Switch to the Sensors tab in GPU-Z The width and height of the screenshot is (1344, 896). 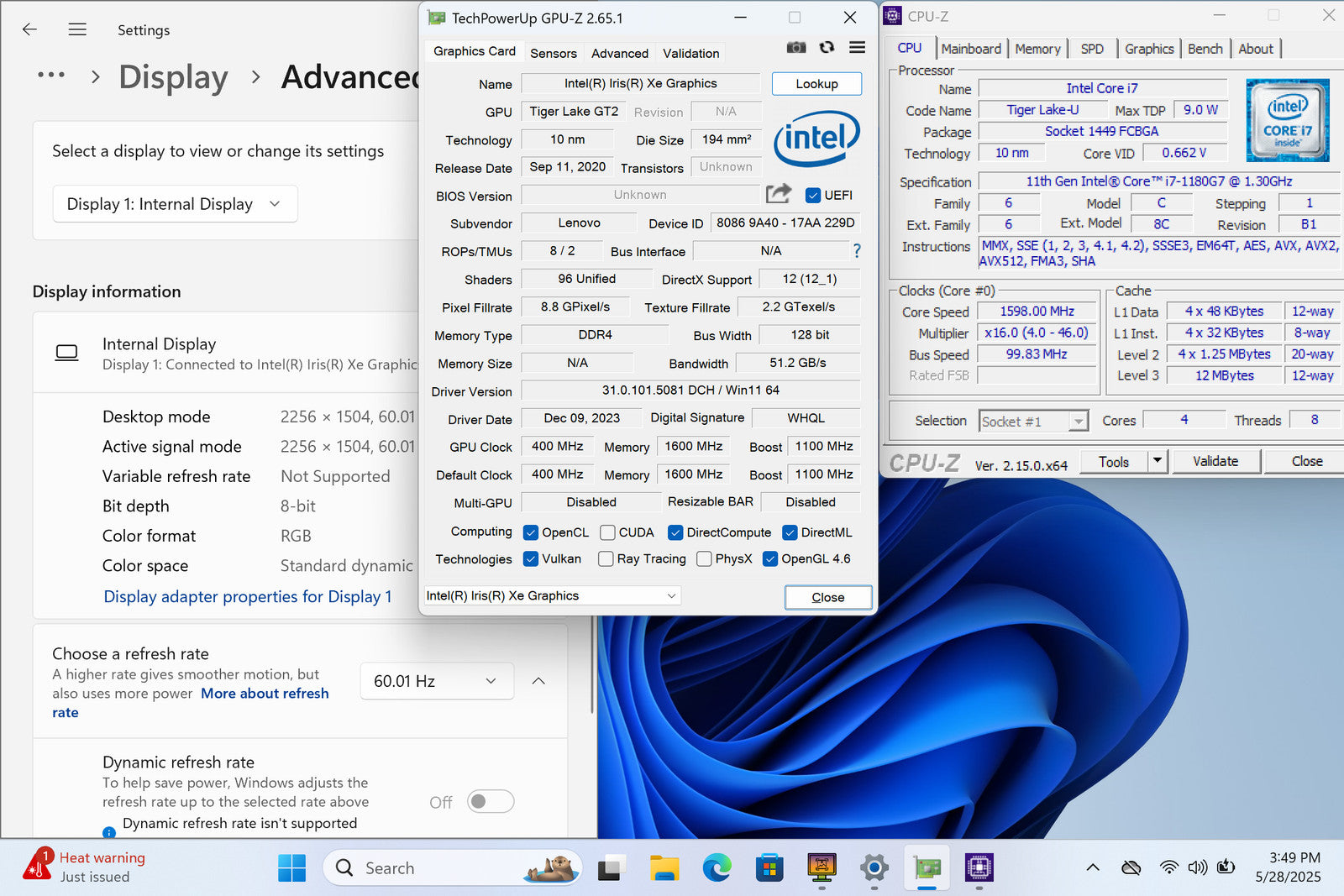(553, 53)
